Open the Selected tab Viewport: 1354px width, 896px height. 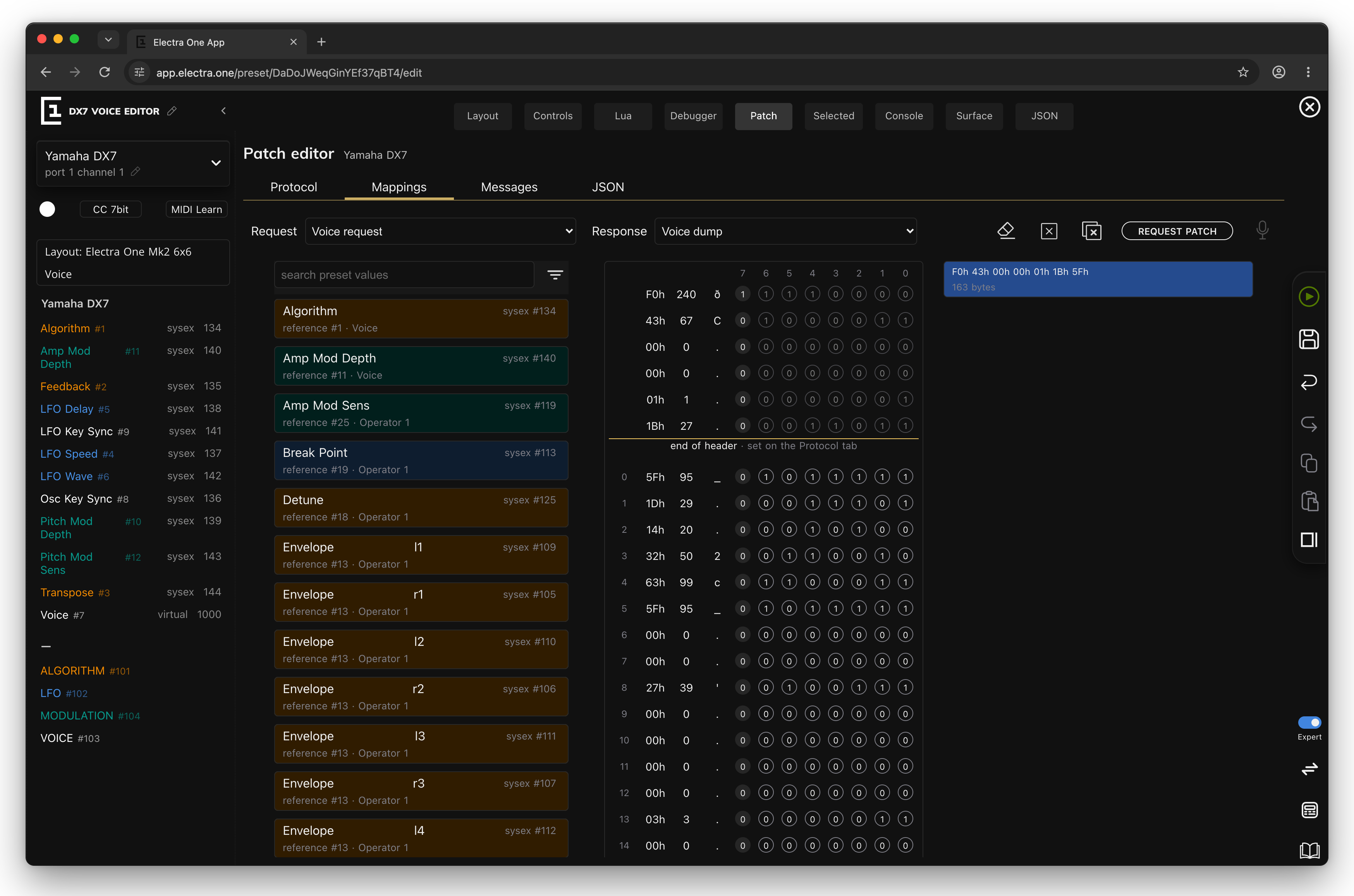pos(833,116)
